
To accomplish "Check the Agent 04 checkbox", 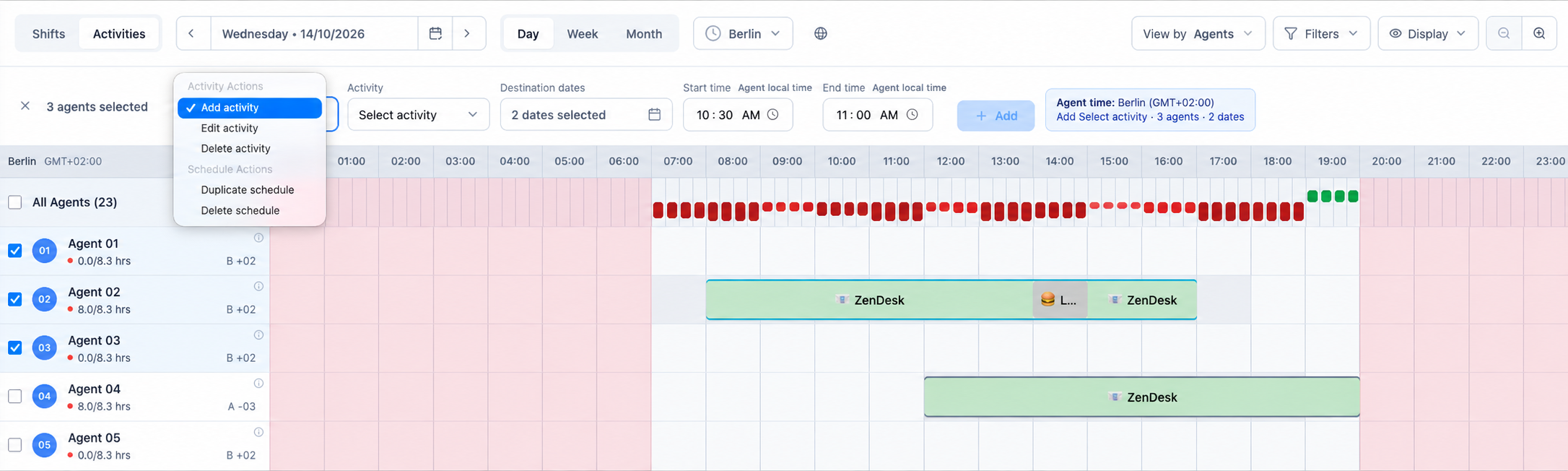I will tap(14, 396).
